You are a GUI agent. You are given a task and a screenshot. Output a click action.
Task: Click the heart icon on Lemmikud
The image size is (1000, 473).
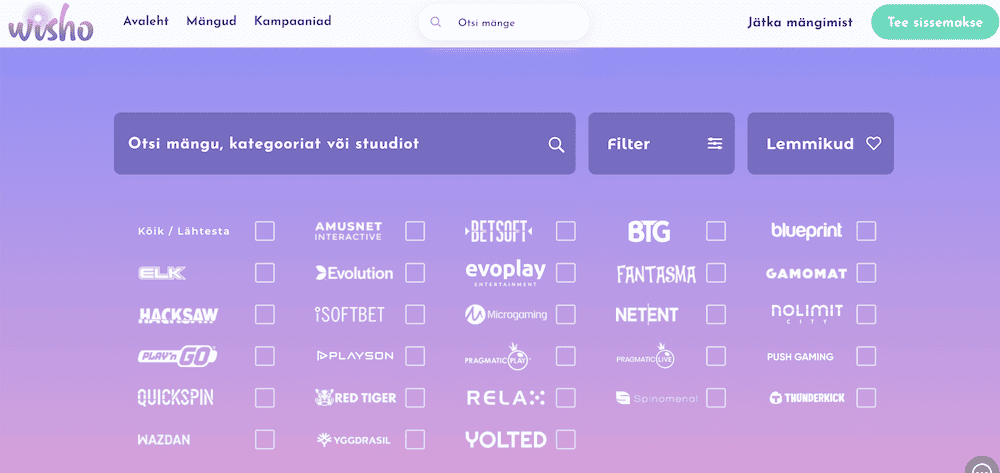click(x=873, y=143)
